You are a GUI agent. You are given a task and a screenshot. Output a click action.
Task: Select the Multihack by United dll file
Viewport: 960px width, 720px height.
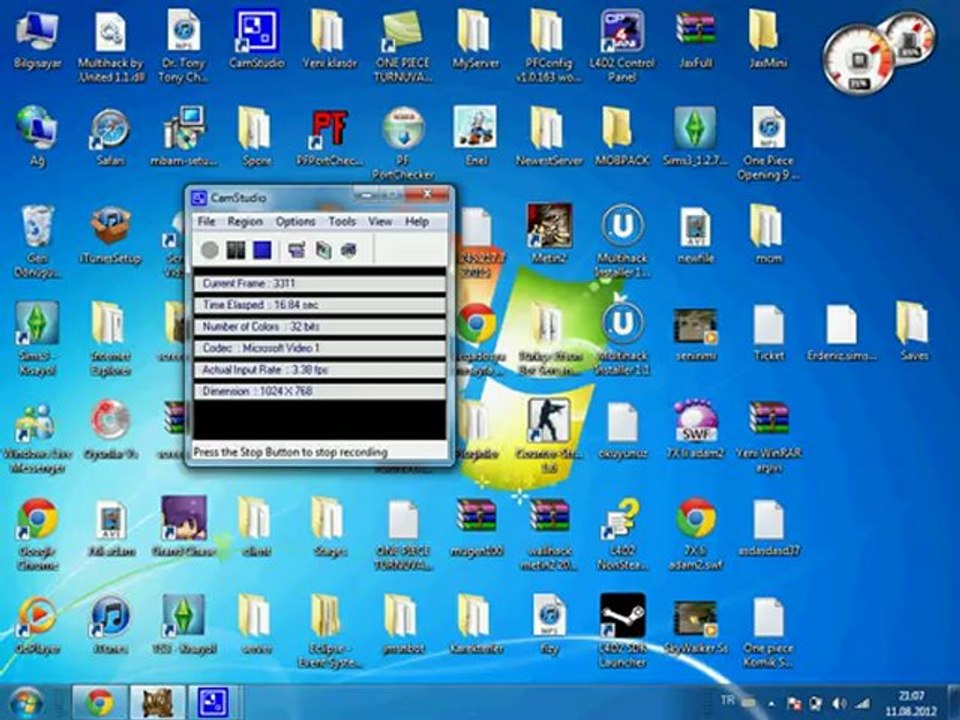[x=110, y=47]
